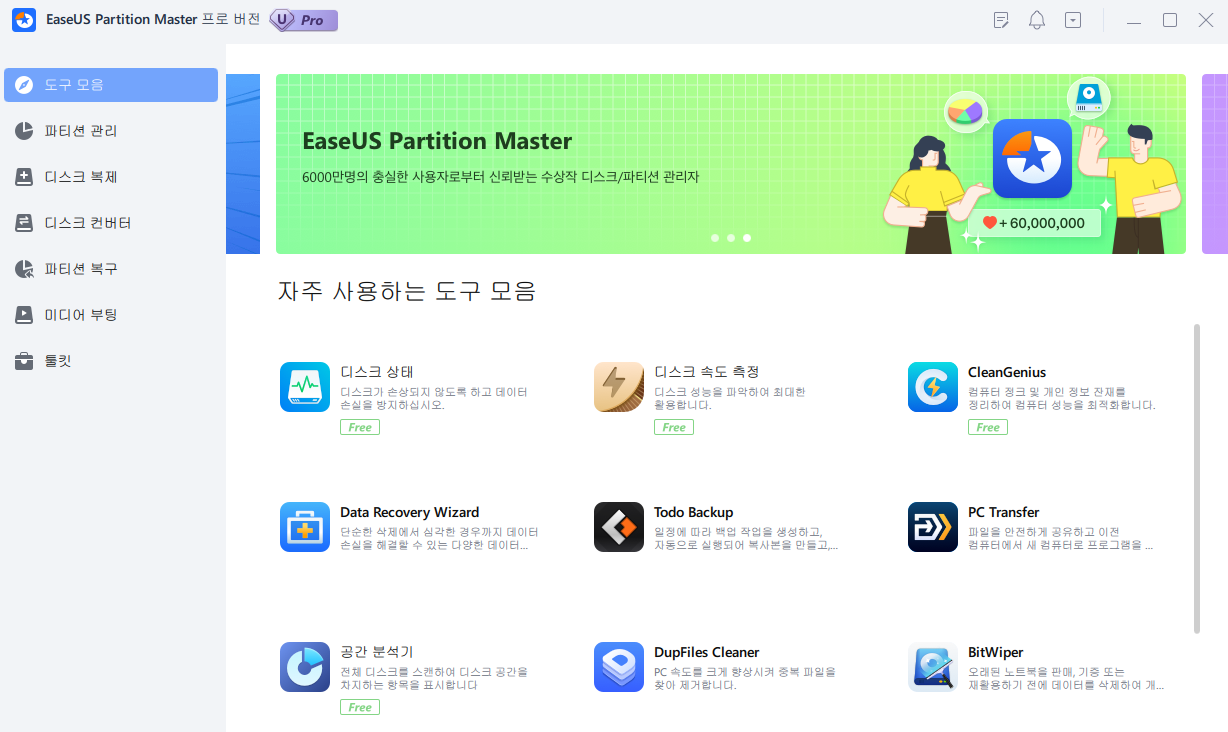1228x732 pixels.
Task: Open CleanGenius from its icon
Action: (x=932, y=387)
